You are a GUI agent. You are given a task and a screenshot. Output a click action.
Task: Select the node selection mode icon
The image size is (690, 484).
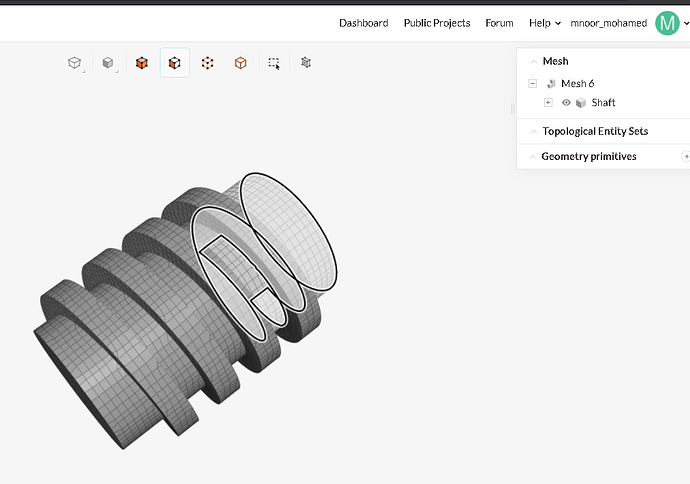[x=207, y=63]
